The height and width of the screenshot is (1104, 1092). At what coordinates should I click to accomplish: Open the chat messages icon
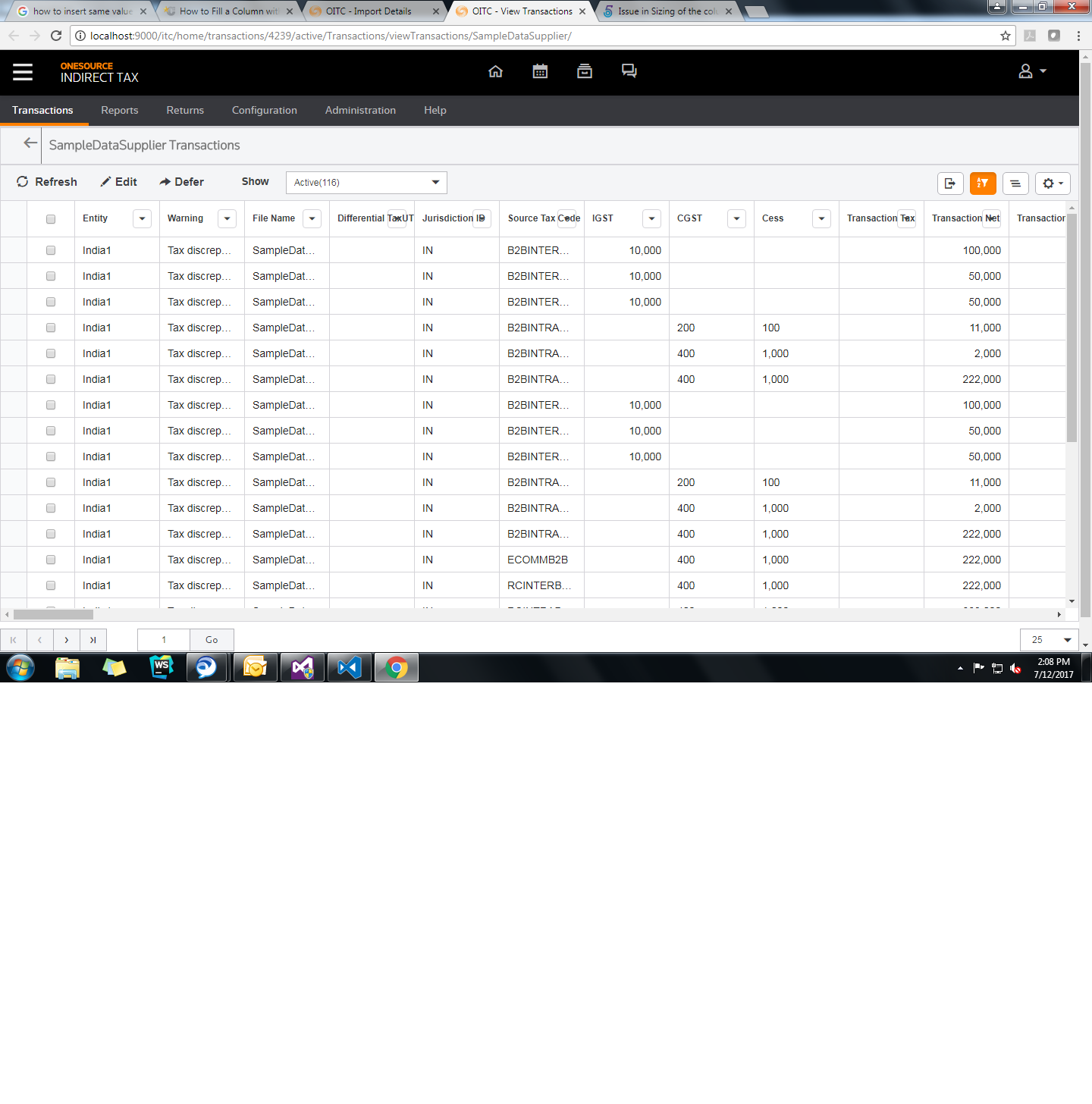(629, 71)
